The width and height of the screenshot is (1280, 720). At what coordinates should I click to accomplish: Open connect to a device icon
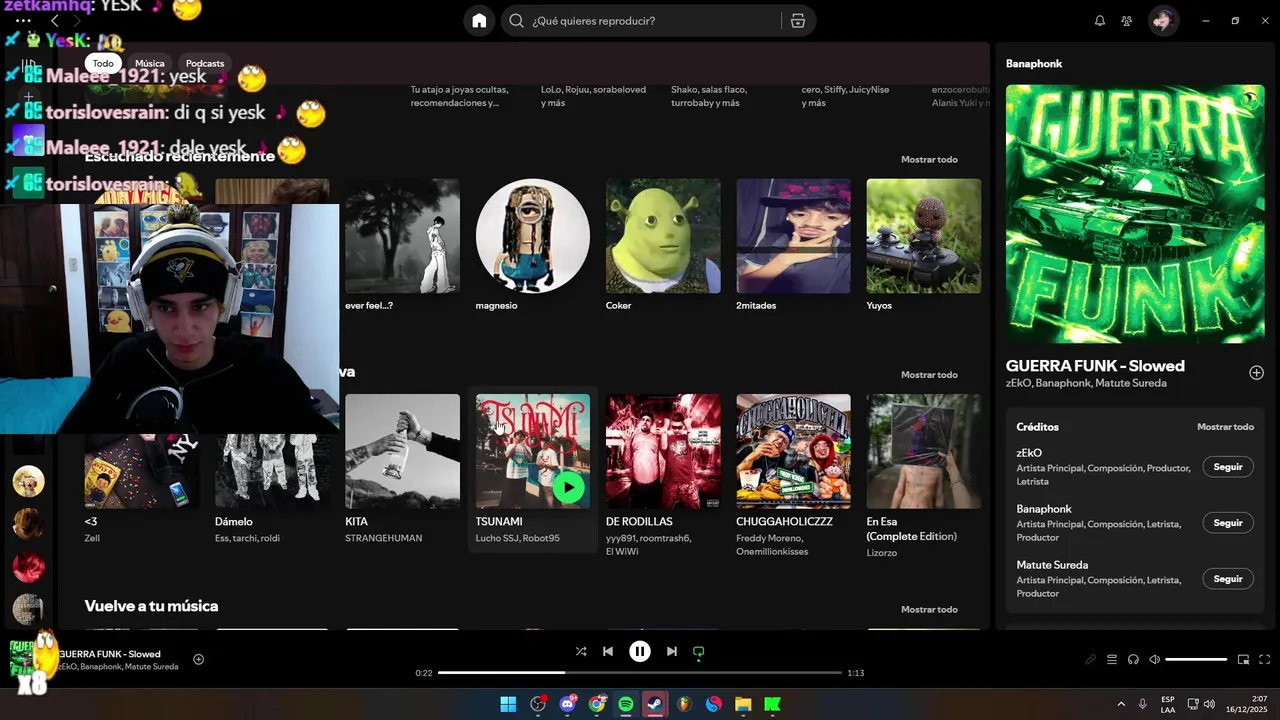[x=1133, y=660]
